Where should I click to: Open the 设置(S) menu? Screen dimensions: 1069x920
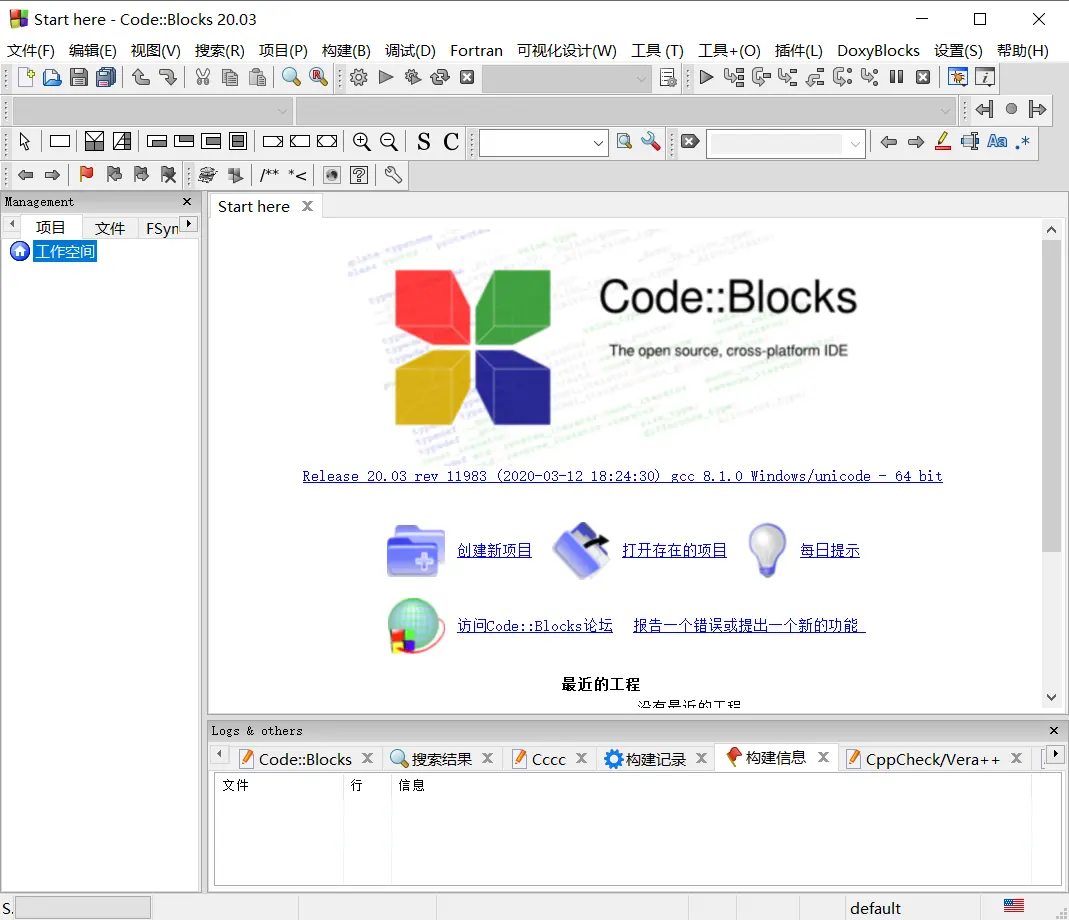[x=958, y=50]
